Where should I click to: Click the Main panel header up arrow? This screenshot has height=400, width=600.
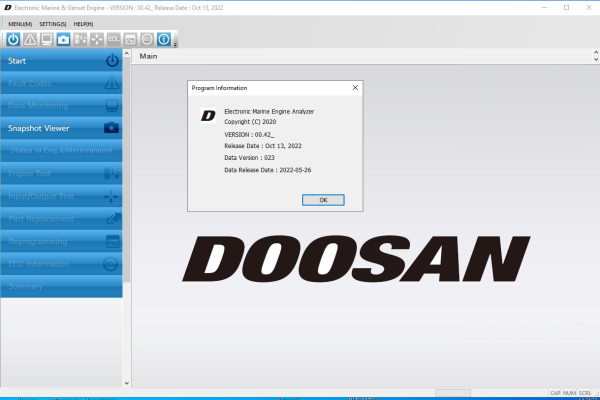596,52
